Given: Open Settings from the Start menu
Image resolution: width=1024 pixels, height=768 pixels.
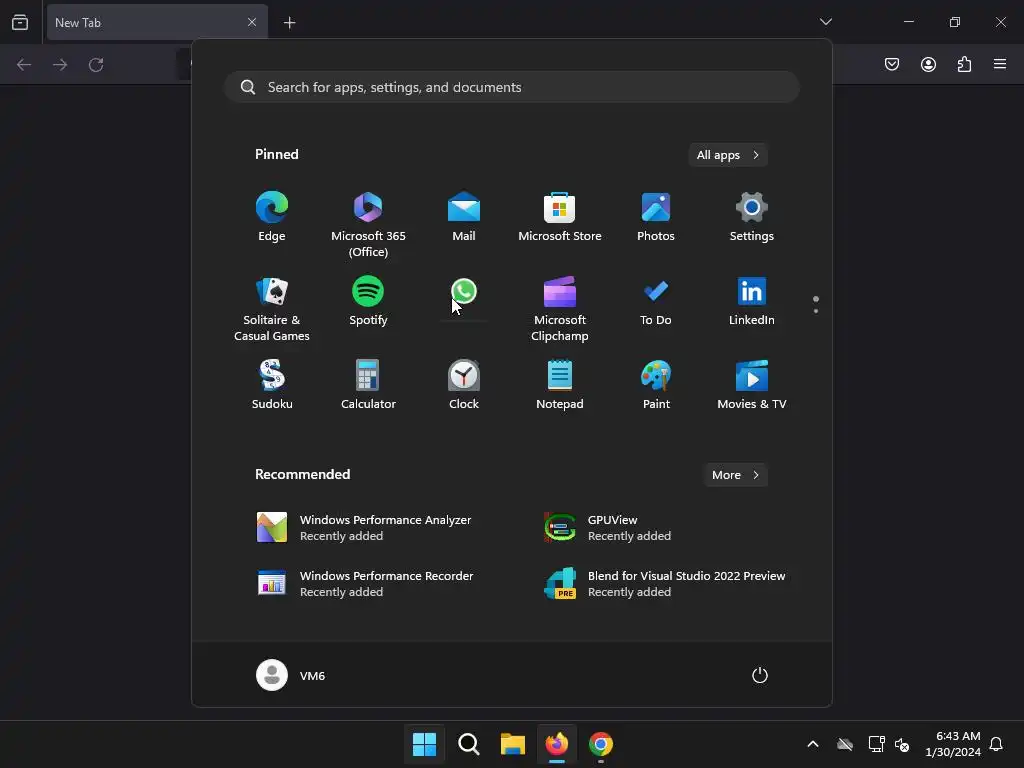Looking at the screenshot, I should tap(752, 217).
